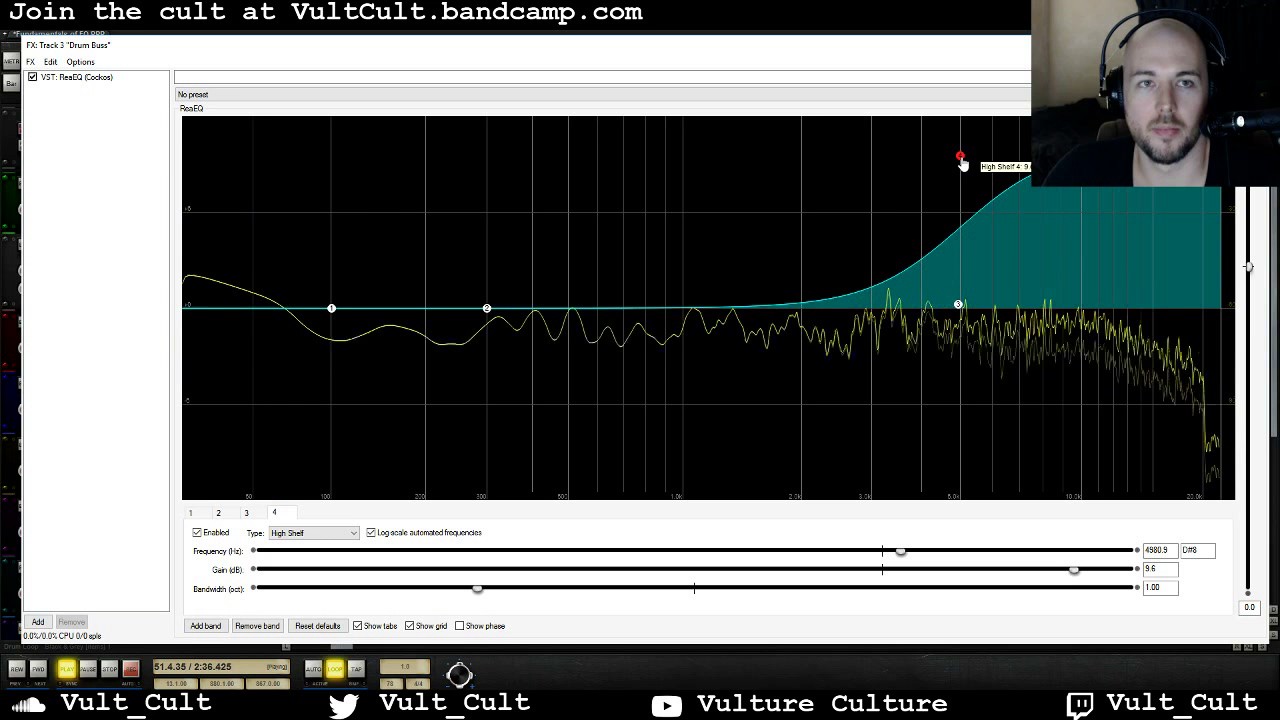This screenshot has width=1280, height=720.
Task: Click the 0.0%/0.0% CPU status text
Action: [62, 636]
